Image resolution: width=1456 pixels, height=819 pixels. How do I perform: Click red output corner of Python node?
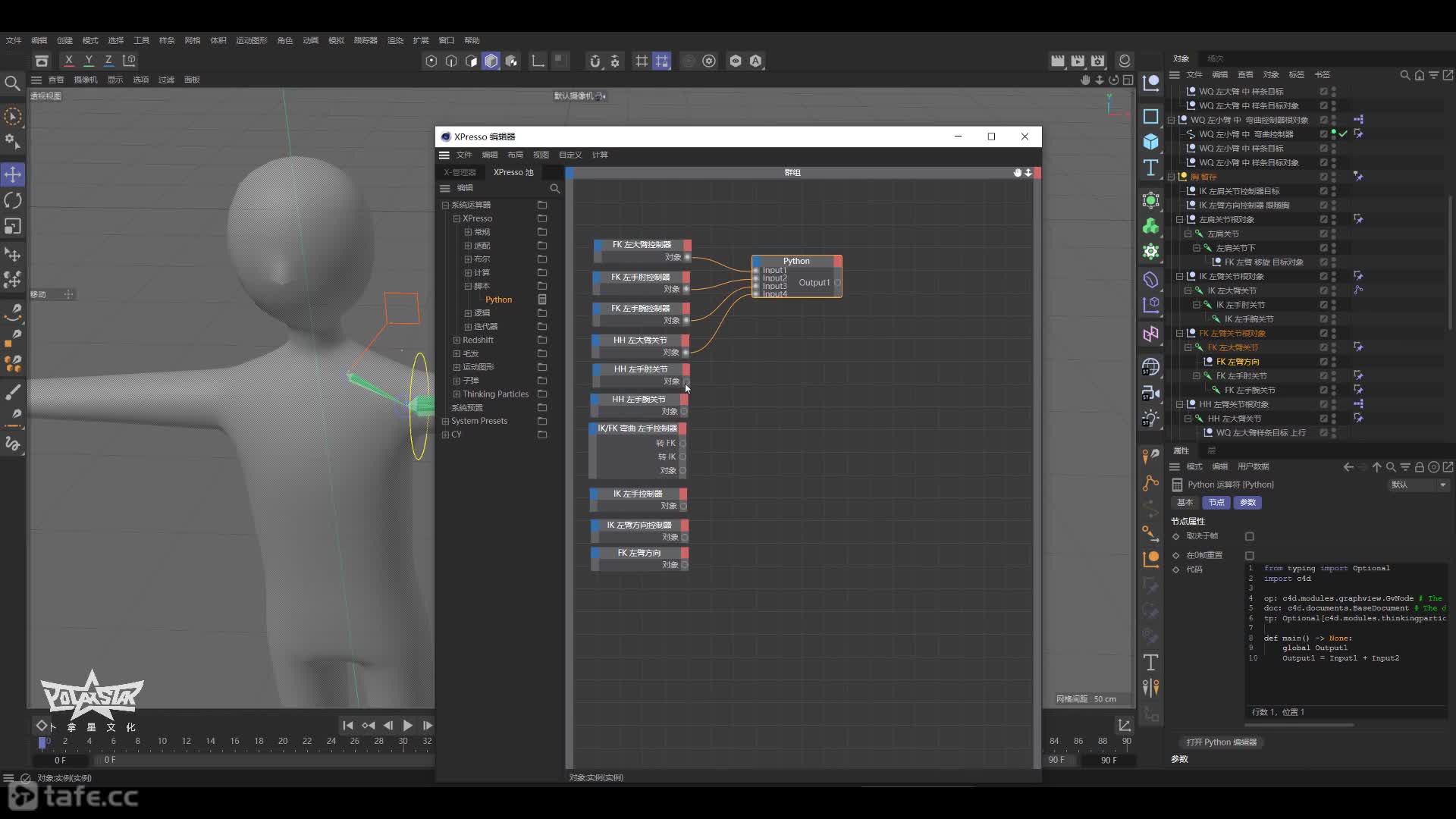(838, 261)
